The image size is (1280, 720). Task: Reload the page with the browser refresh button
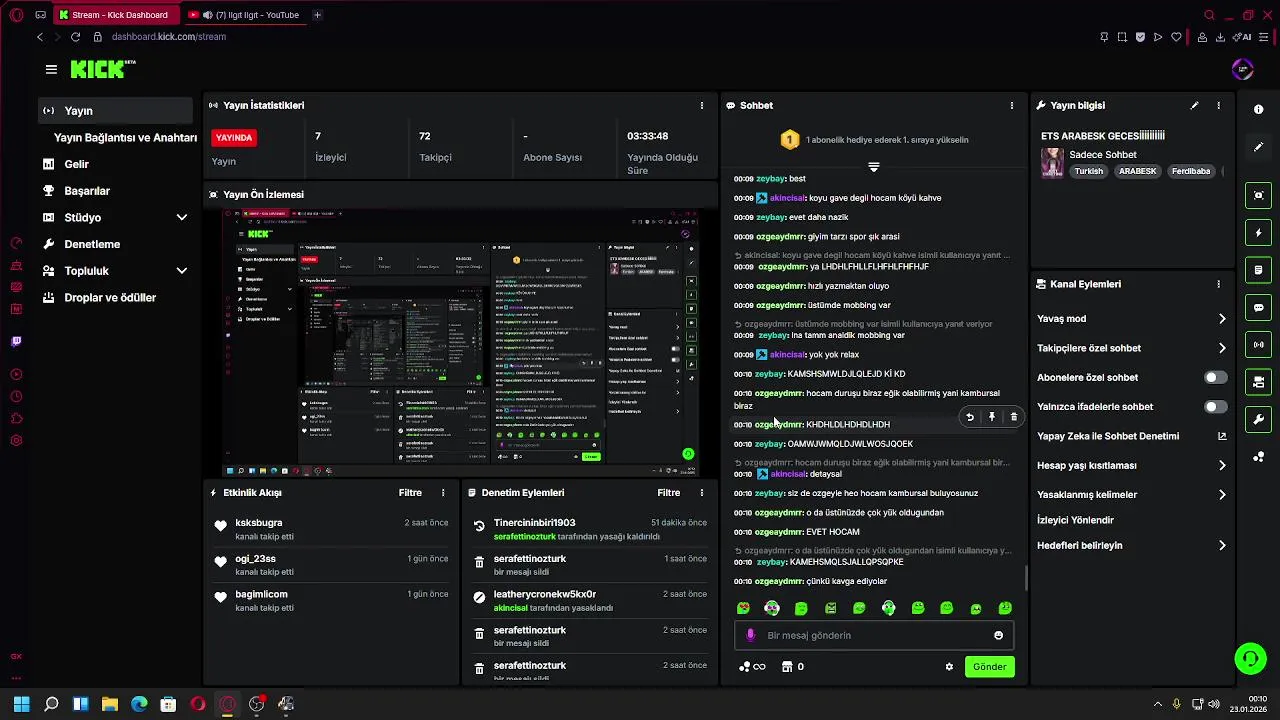(75, 37)
